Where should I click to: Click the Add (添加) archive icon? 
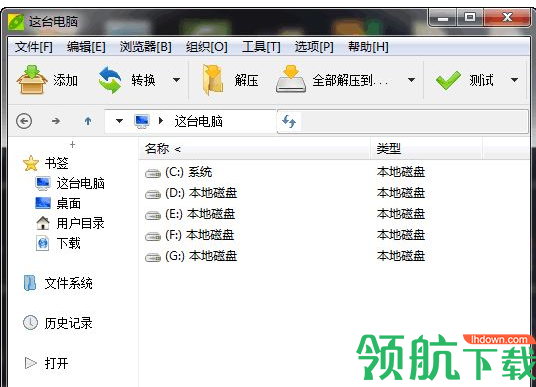[32, 80]
